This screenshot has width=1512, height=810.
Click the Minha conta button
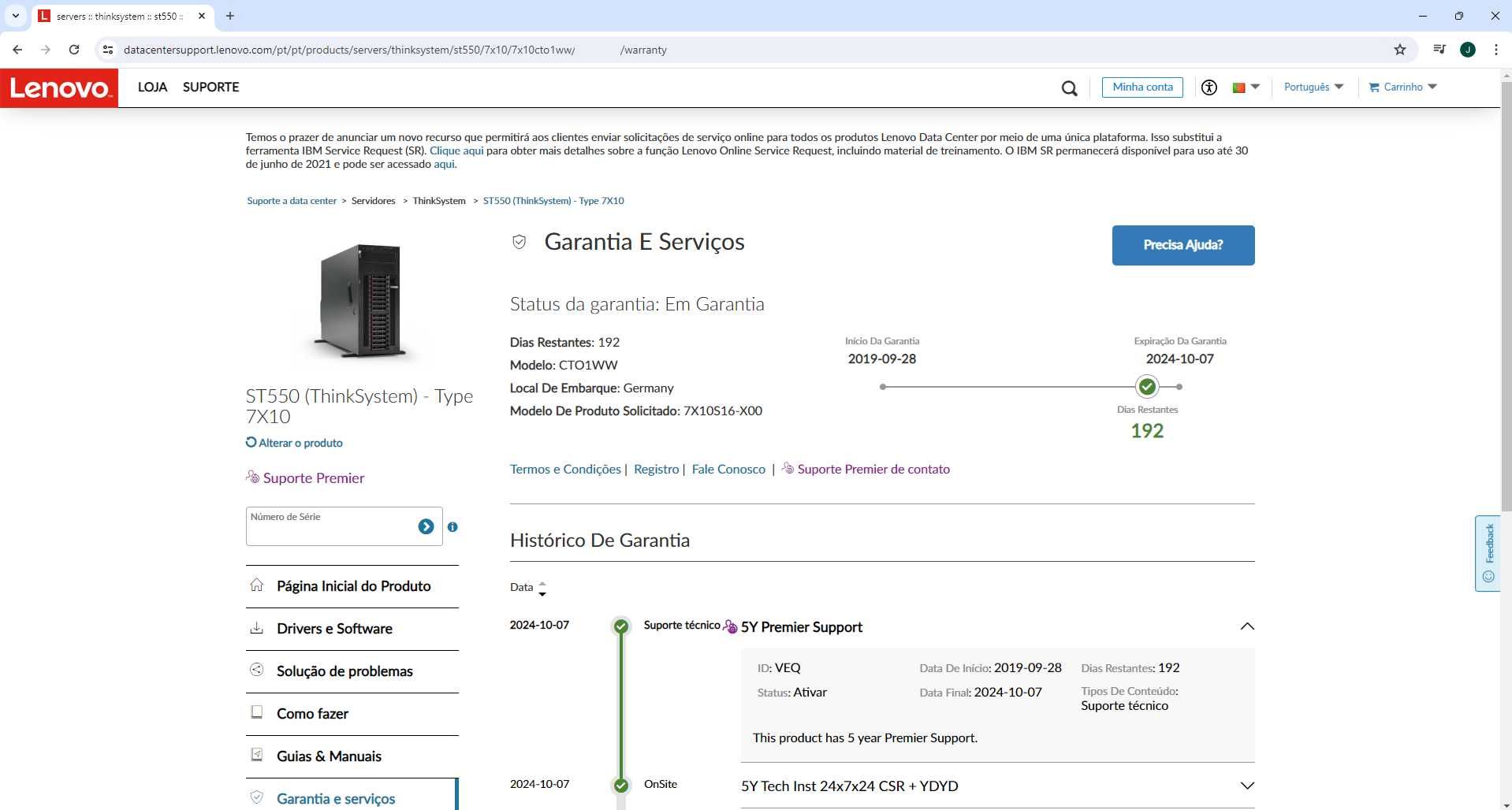coord(1142,87)
